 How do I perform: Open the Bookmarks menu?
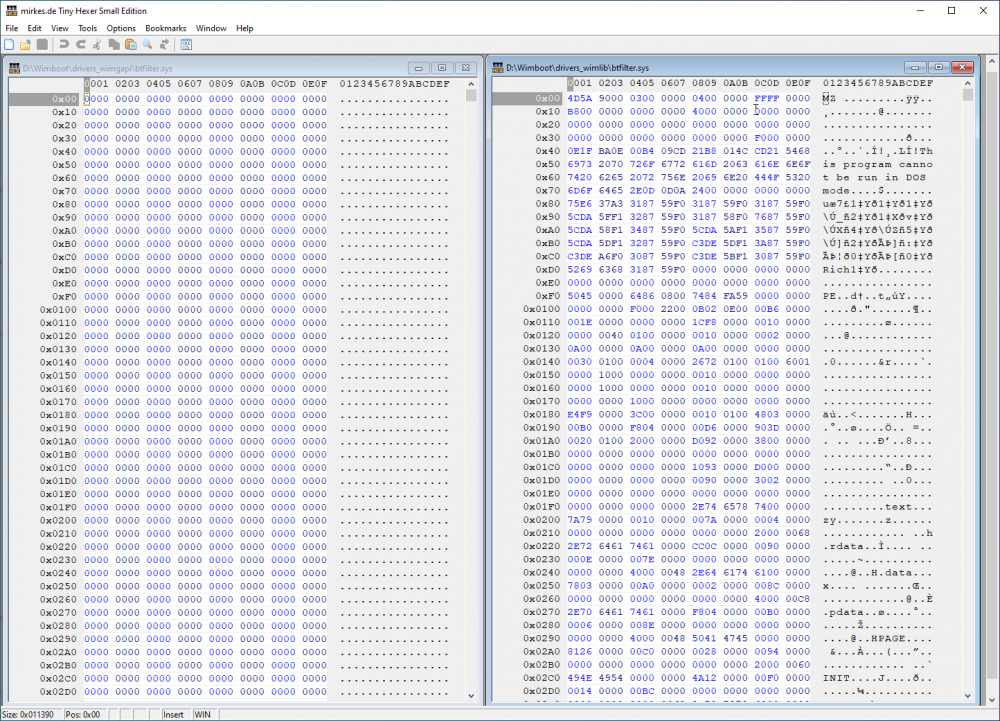click(x=165, y=28)
